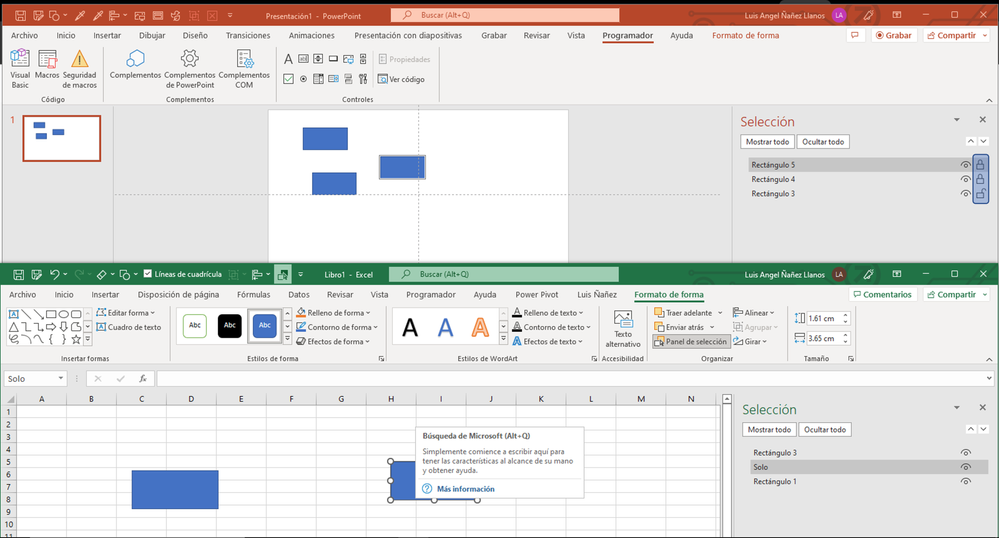The image size is (999, 538).
Task: Select the star shape in shapes gallery
Action: pyautogui.click(x=76, y=339)
